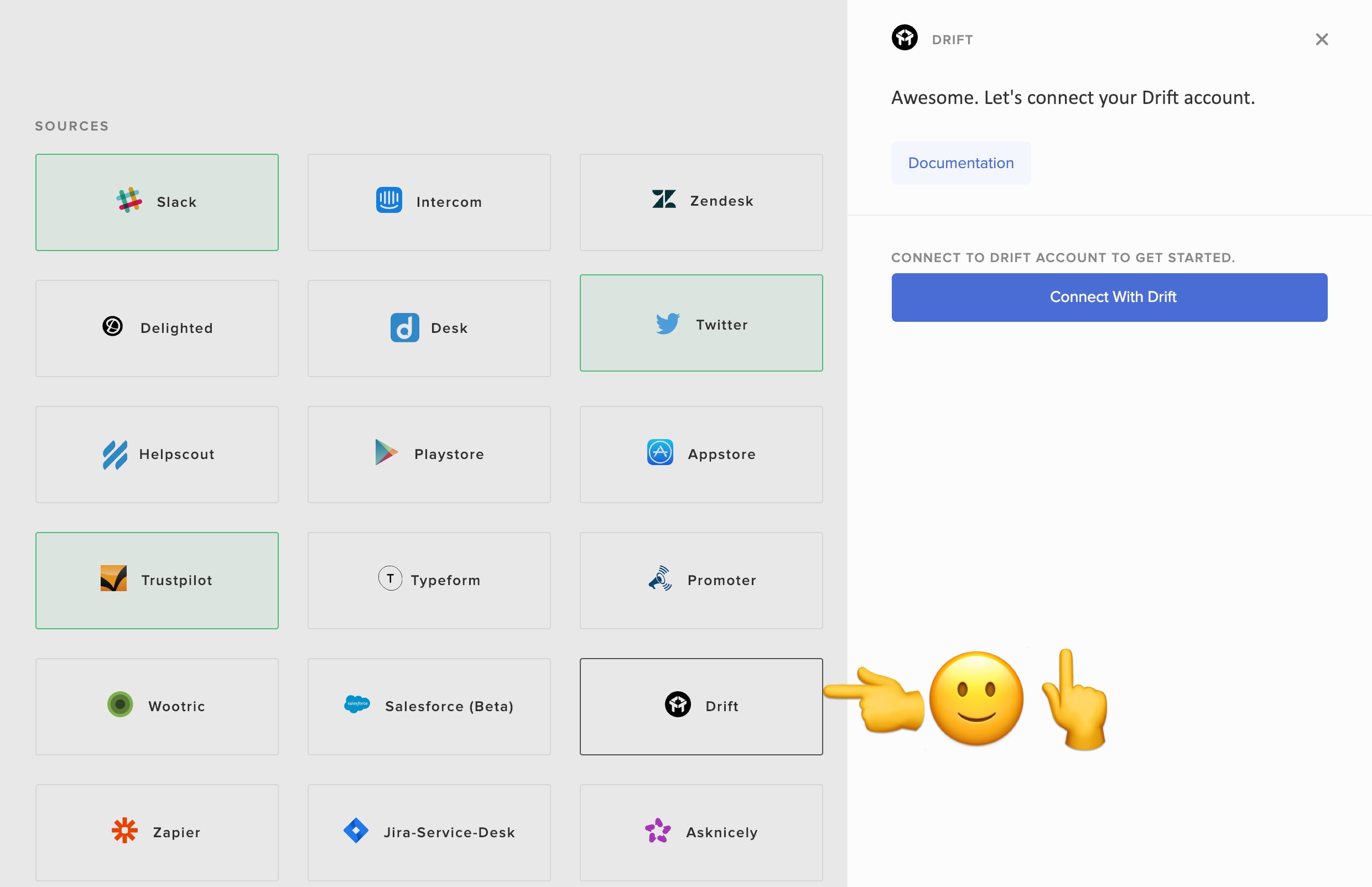
Task: Click Connect With Drift button
Action: [x=1109, y=297]
